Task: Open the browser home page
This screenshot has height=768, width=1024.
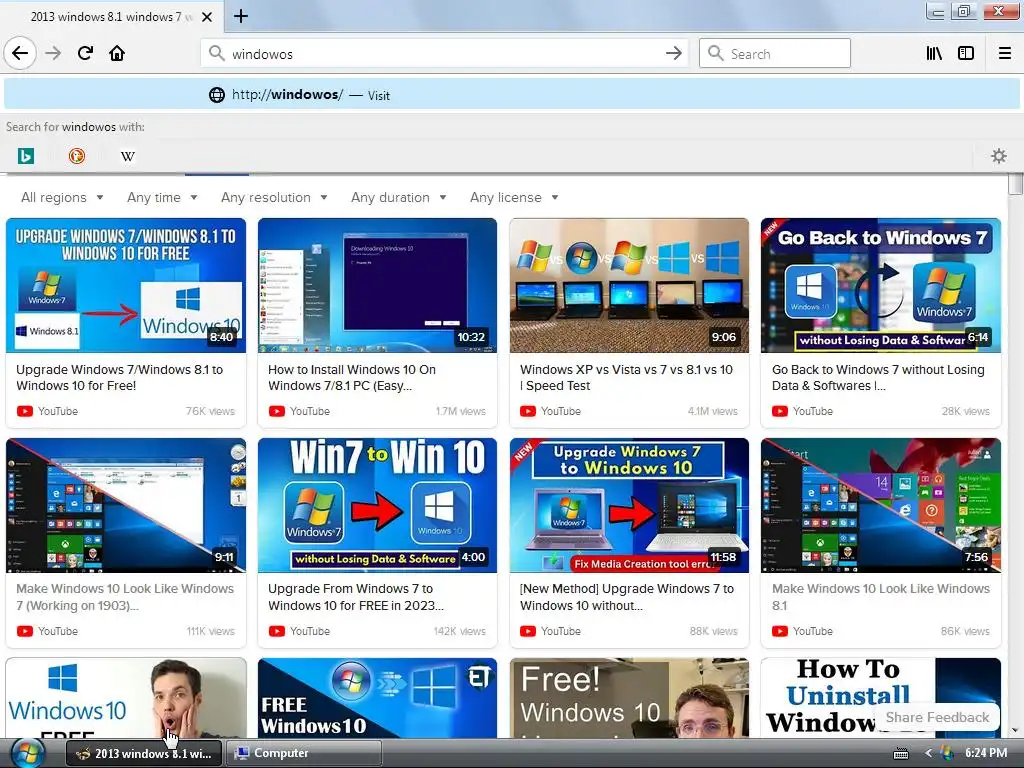Action: click(x=117, y=53)
